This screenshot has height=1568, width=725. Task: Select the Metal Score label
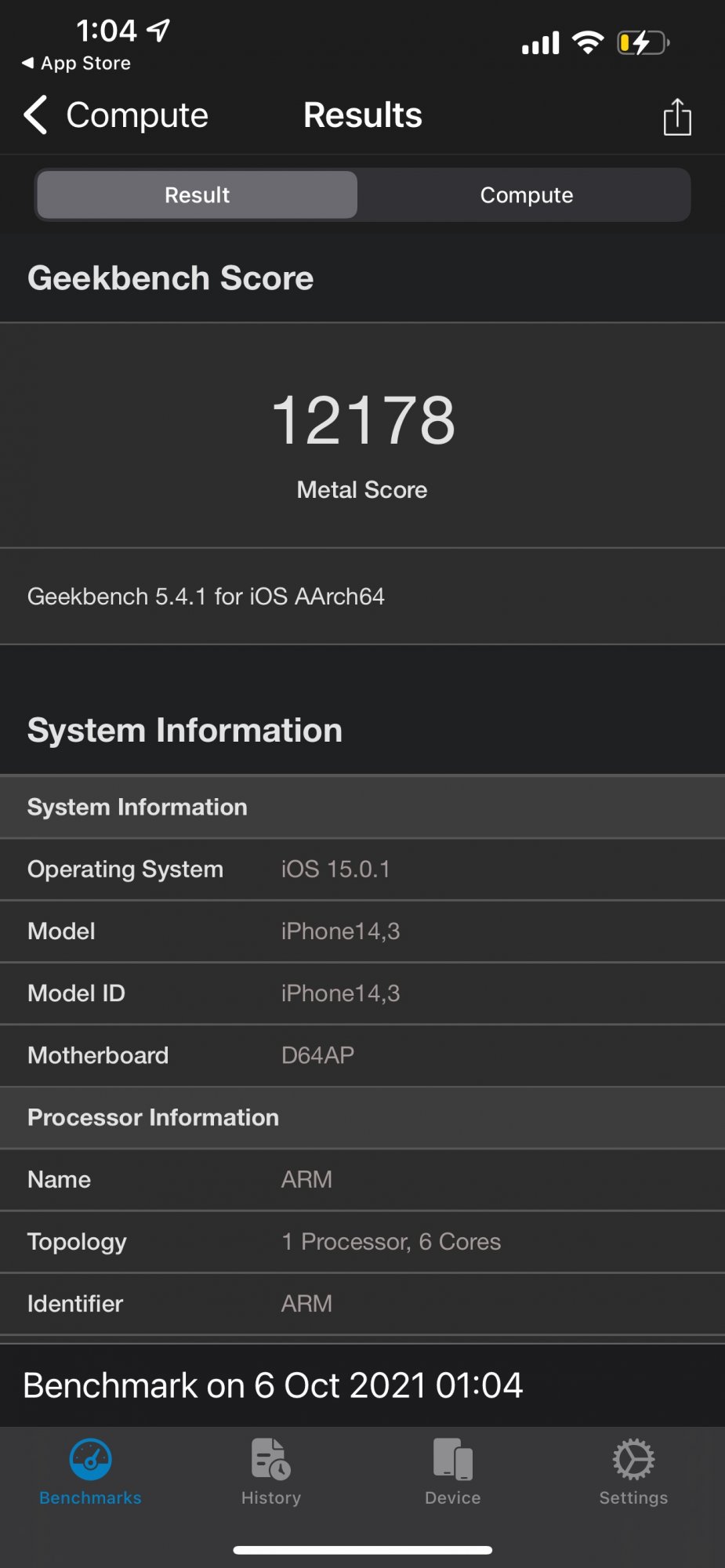tap(362, 490)
